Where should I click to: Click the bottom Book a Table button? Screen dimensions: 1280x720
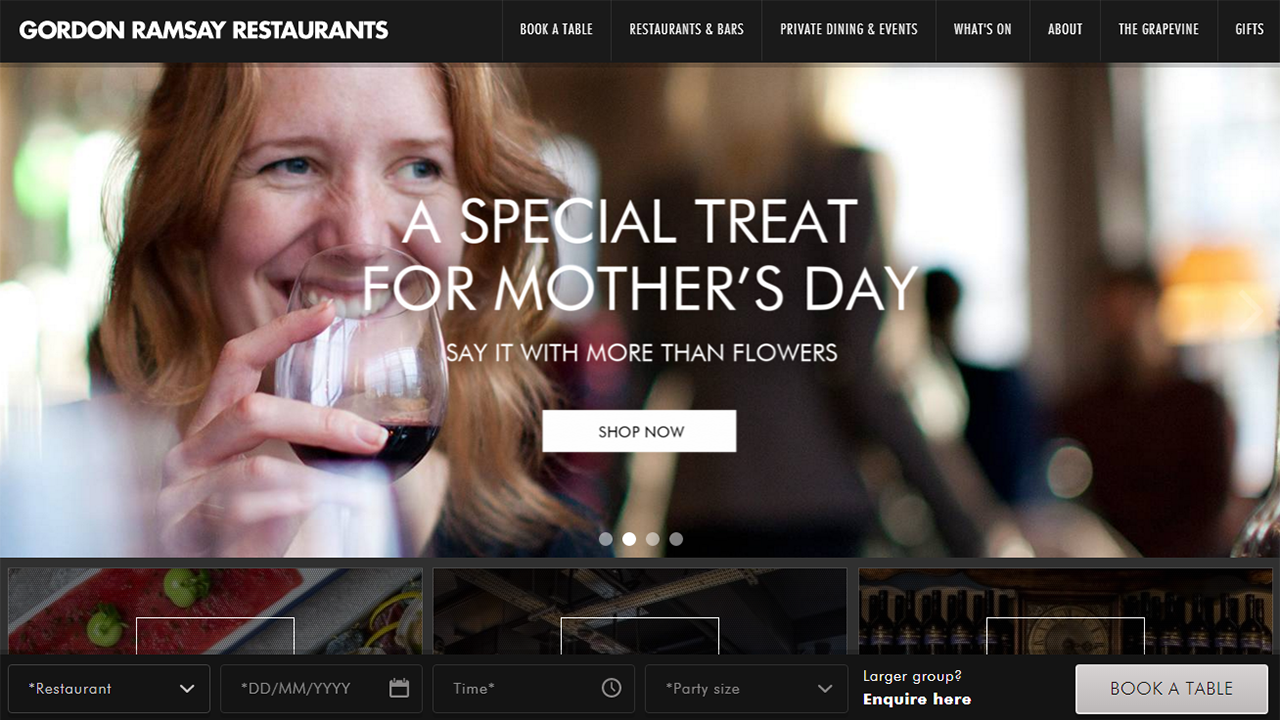pos(1171,689)
